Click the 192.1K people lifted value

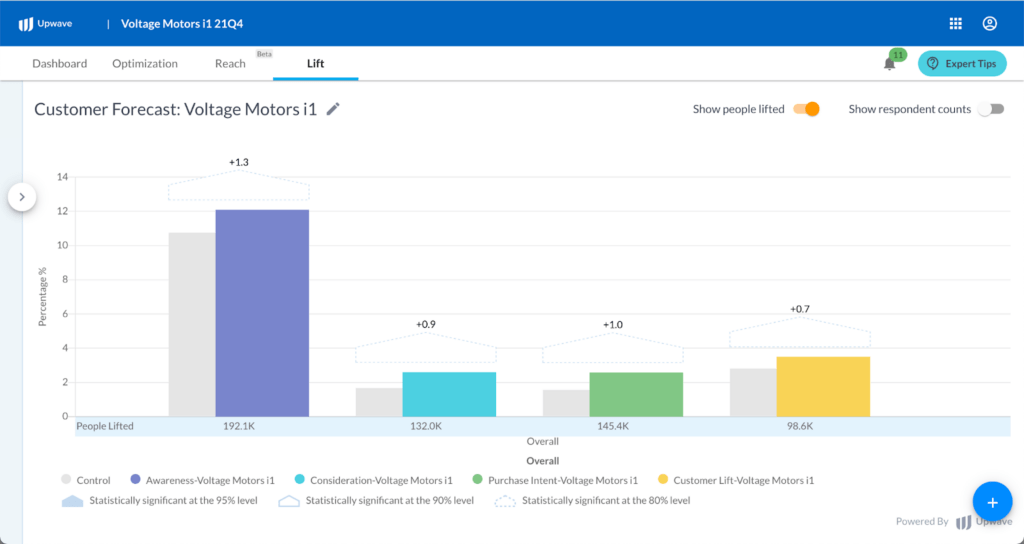(238, 426)
